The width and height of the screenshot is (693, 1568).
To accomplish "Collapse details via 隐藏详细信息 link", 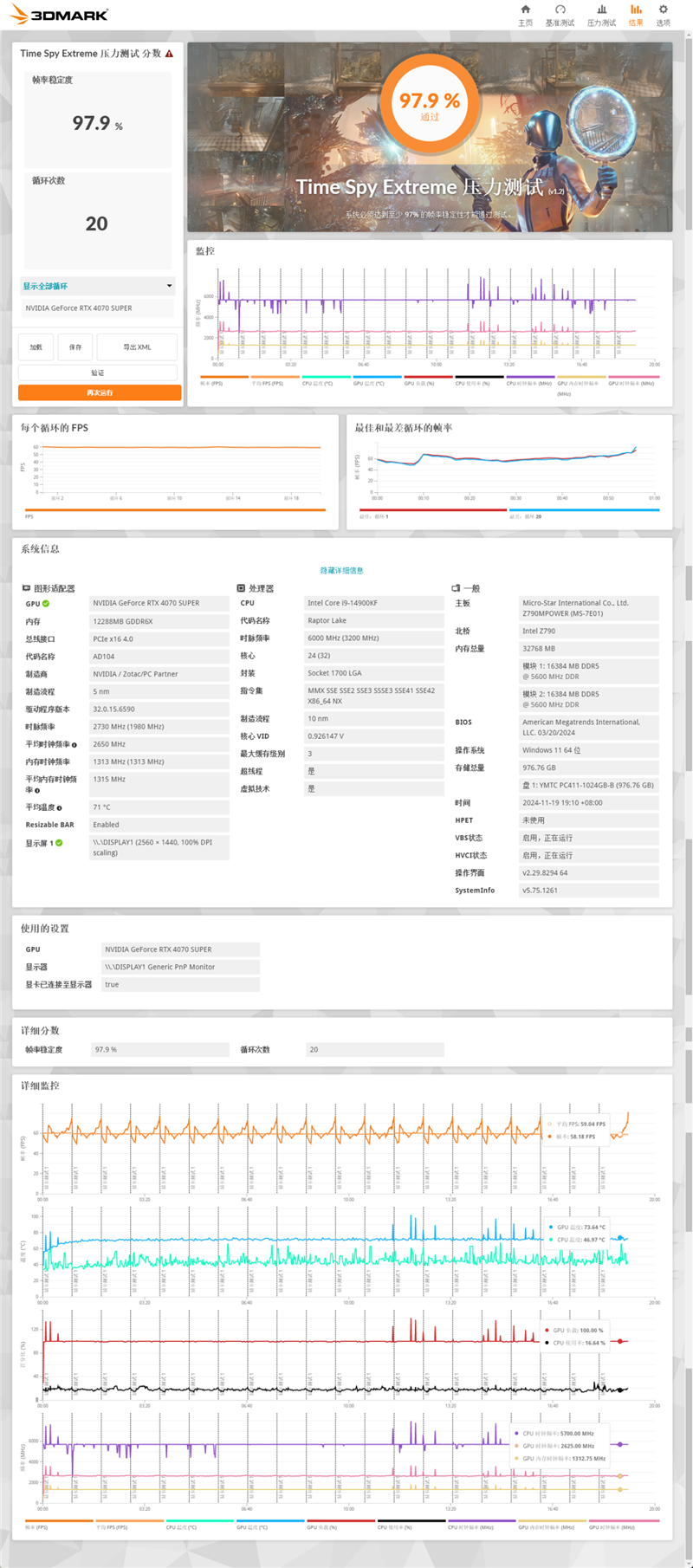I will point(341,571).
